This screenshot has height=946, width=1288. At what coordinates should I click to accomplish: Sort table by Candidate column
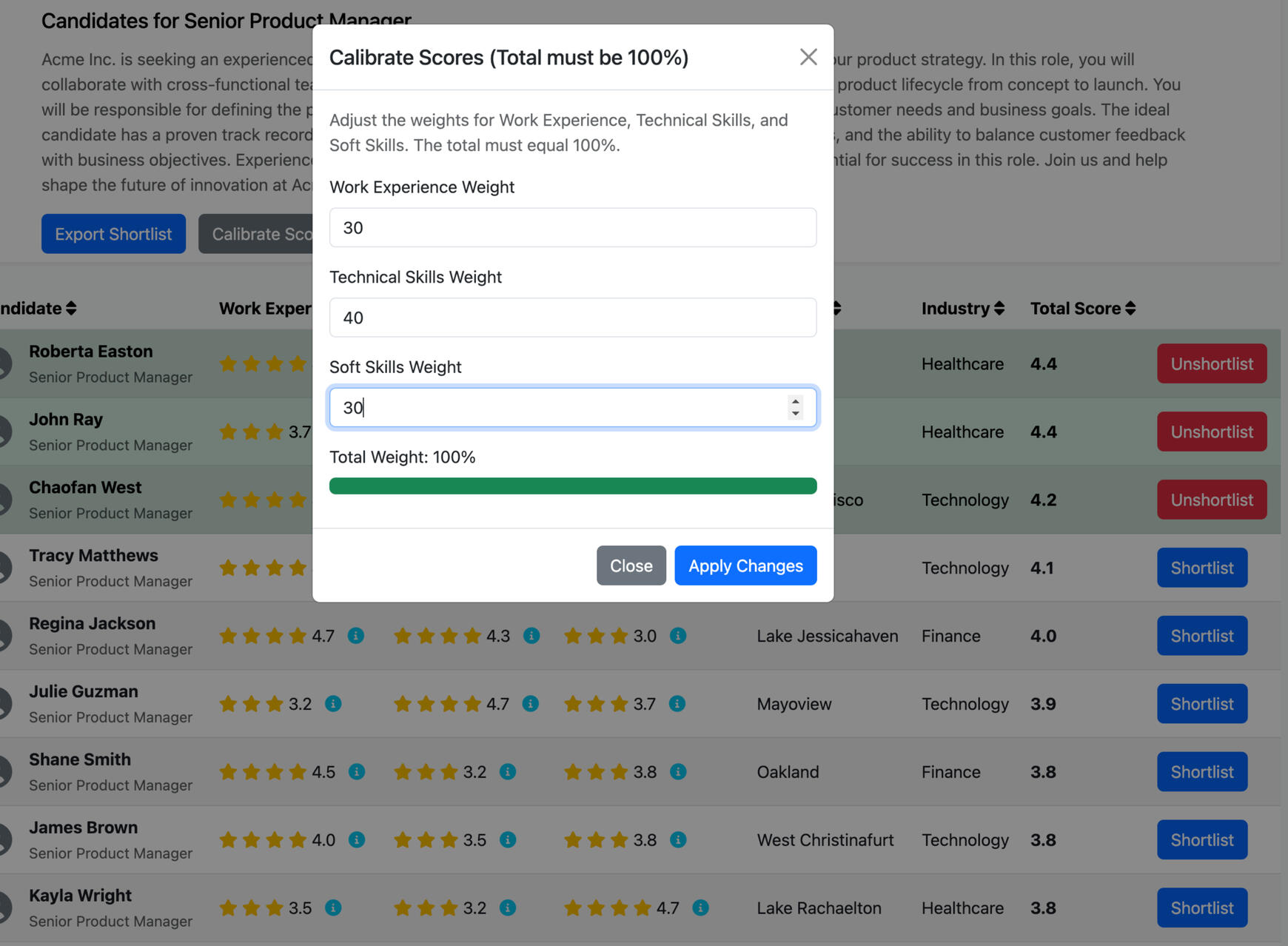pos(37,309)
